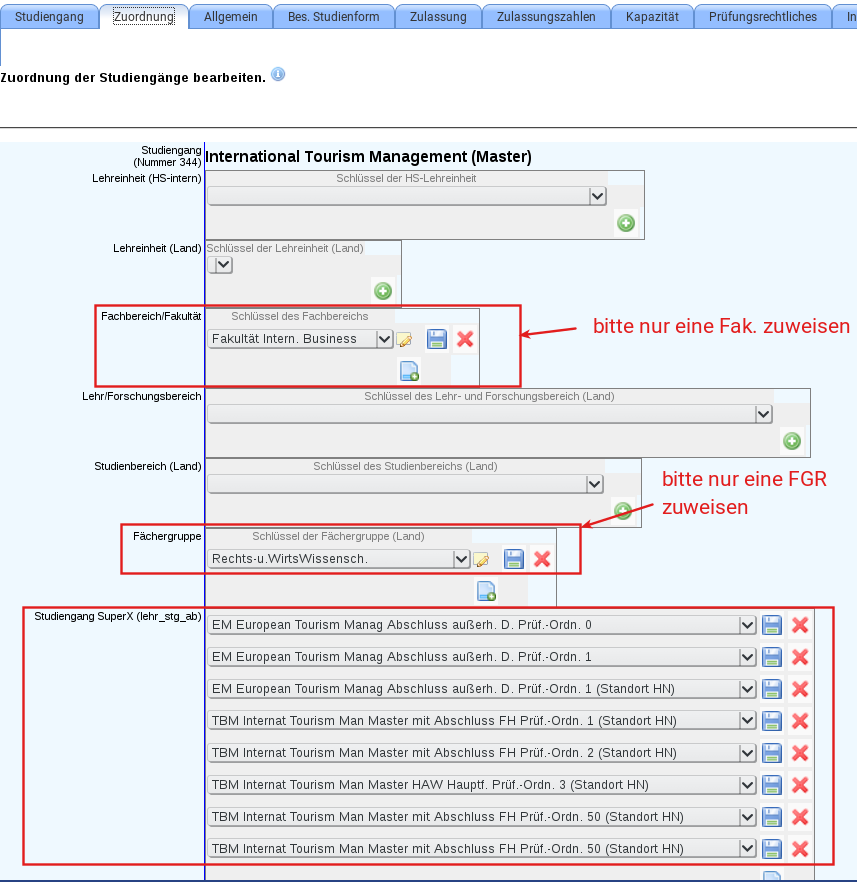The image size is (857, 882).
Task: Add a Lehr/Forschungsbereich entry with green plus
Action: click(x=792, y=441)
